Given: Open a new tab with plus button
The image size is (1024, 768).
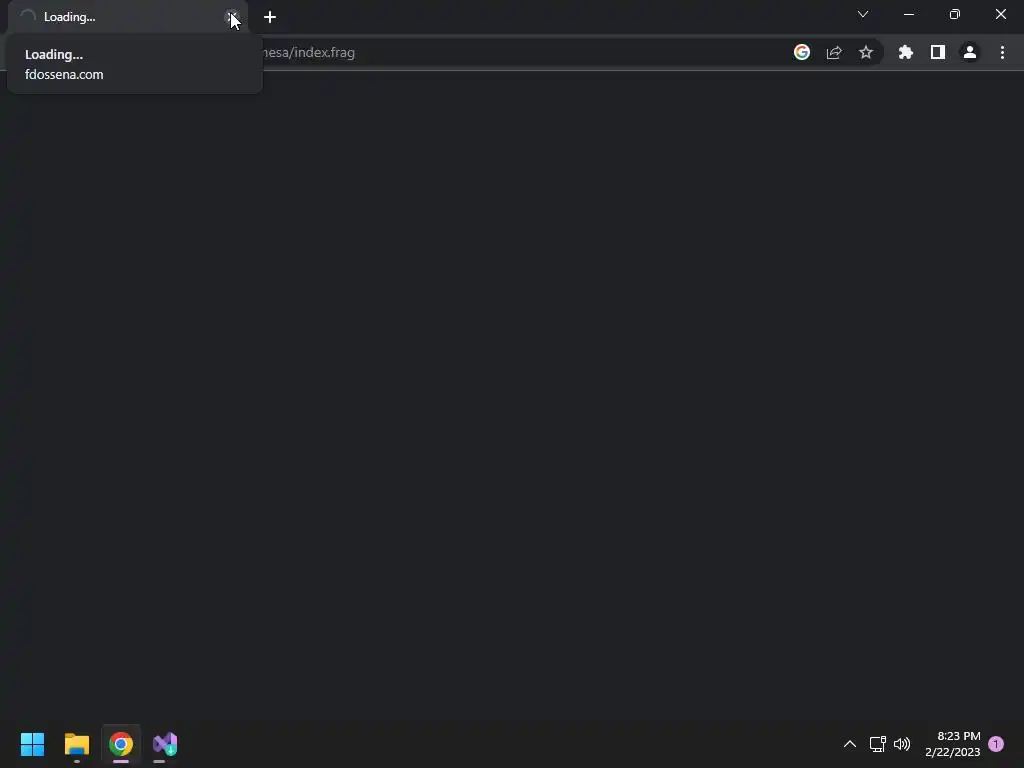Looking at the screenshot, I should 270,17.
